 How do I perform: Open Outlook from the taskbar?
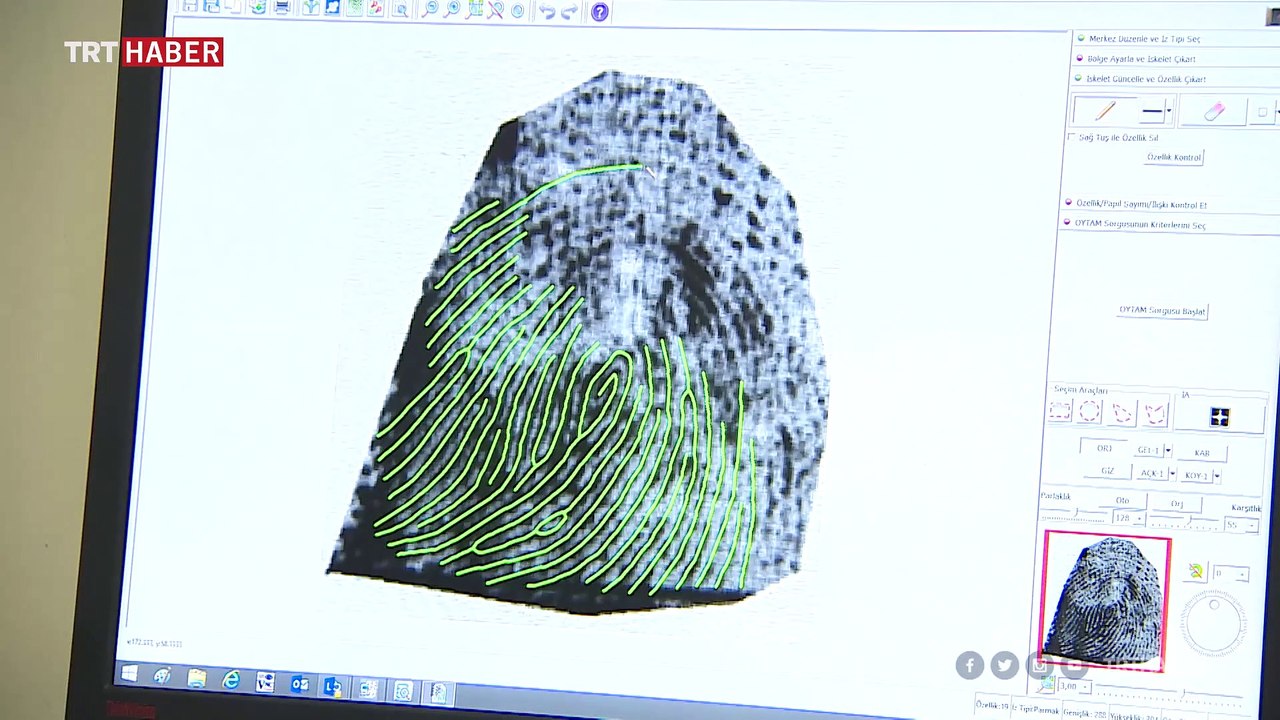[x=299, y=685]
